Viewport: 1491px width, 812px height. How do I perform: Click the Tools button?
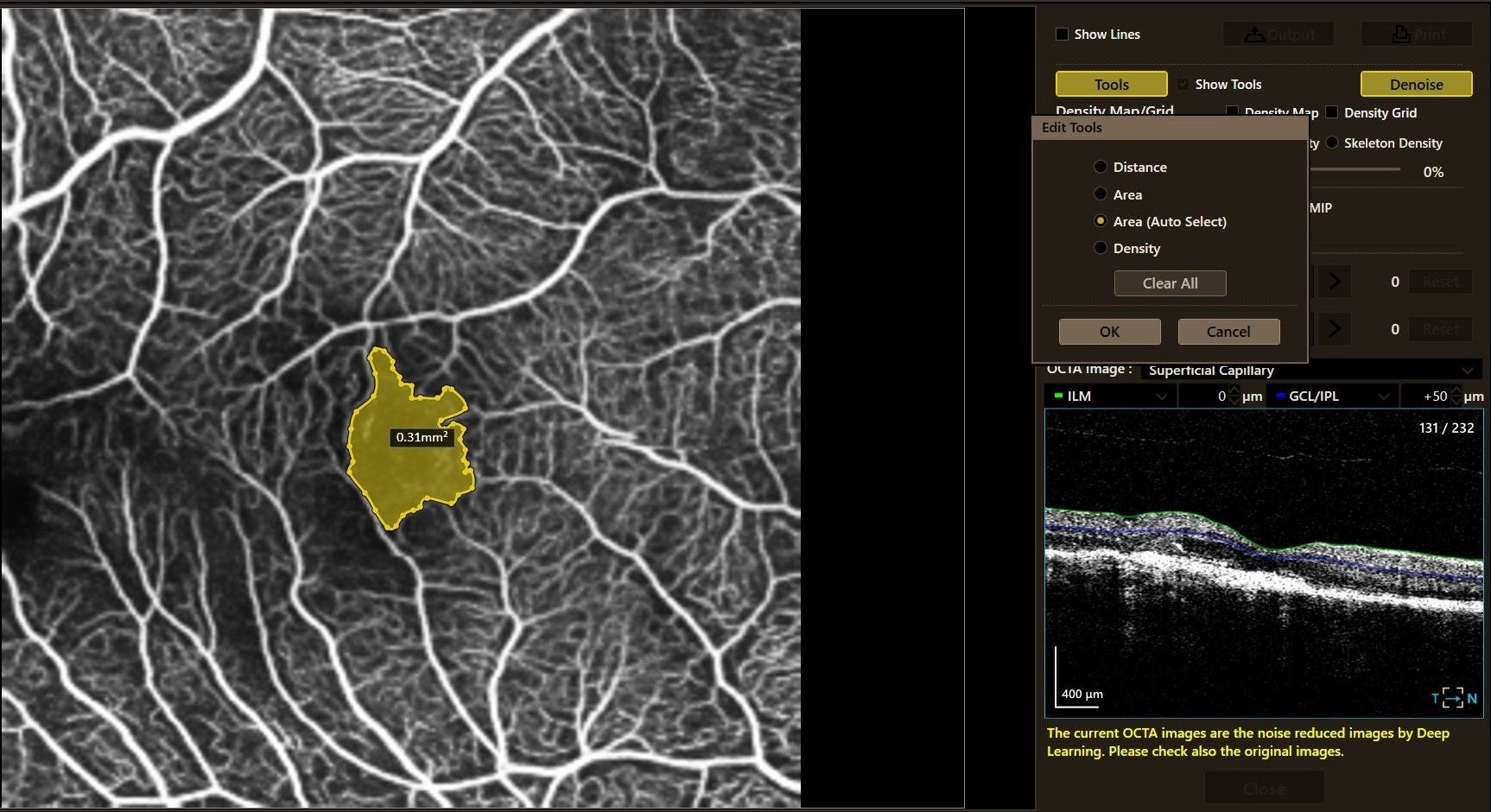[1112, 84]
